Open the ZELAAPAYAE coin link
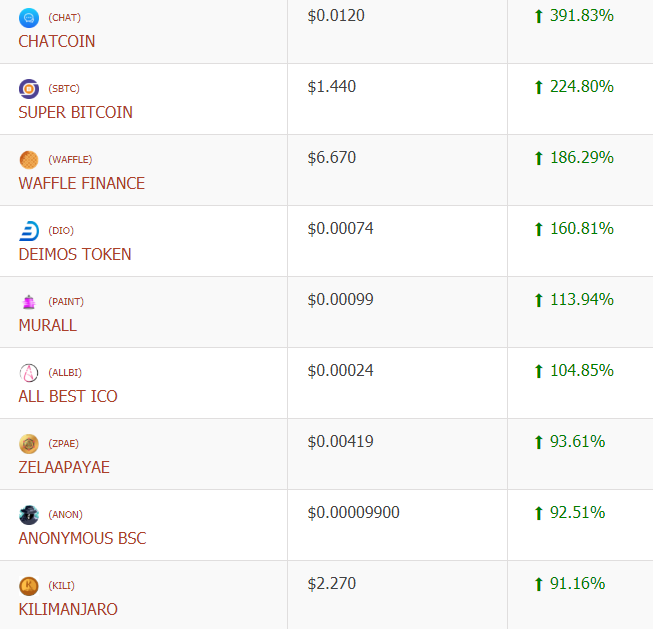The image size is (653, 629). 64,467
